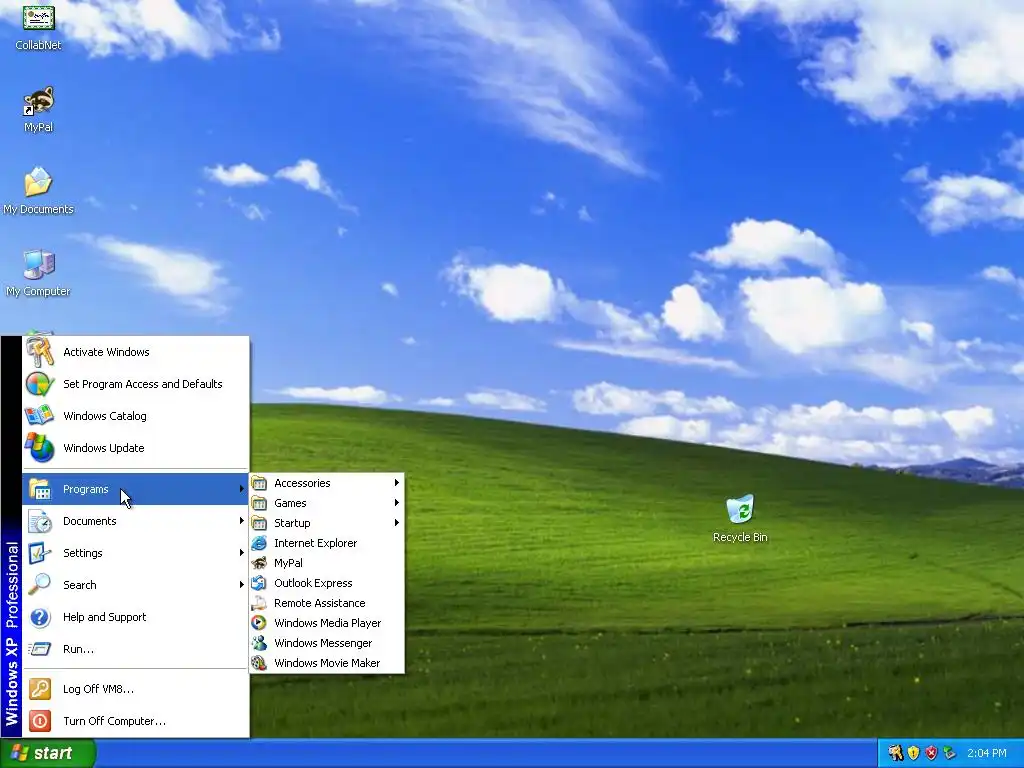Expand the Startup submenu arrow
This screenshot has height=768, width=1024.
[396, 523]
